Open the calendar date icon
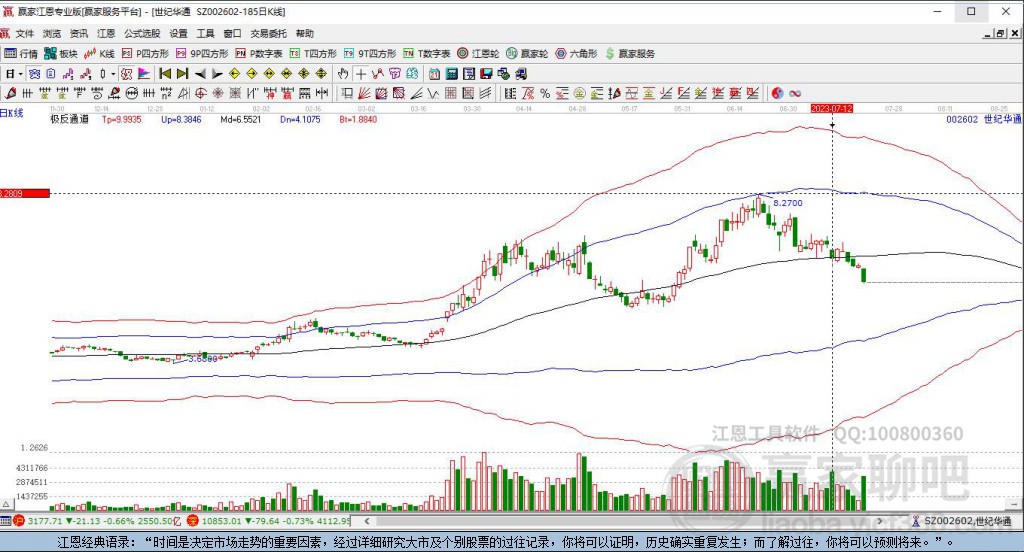1024x552 pixels. point(434,74)
